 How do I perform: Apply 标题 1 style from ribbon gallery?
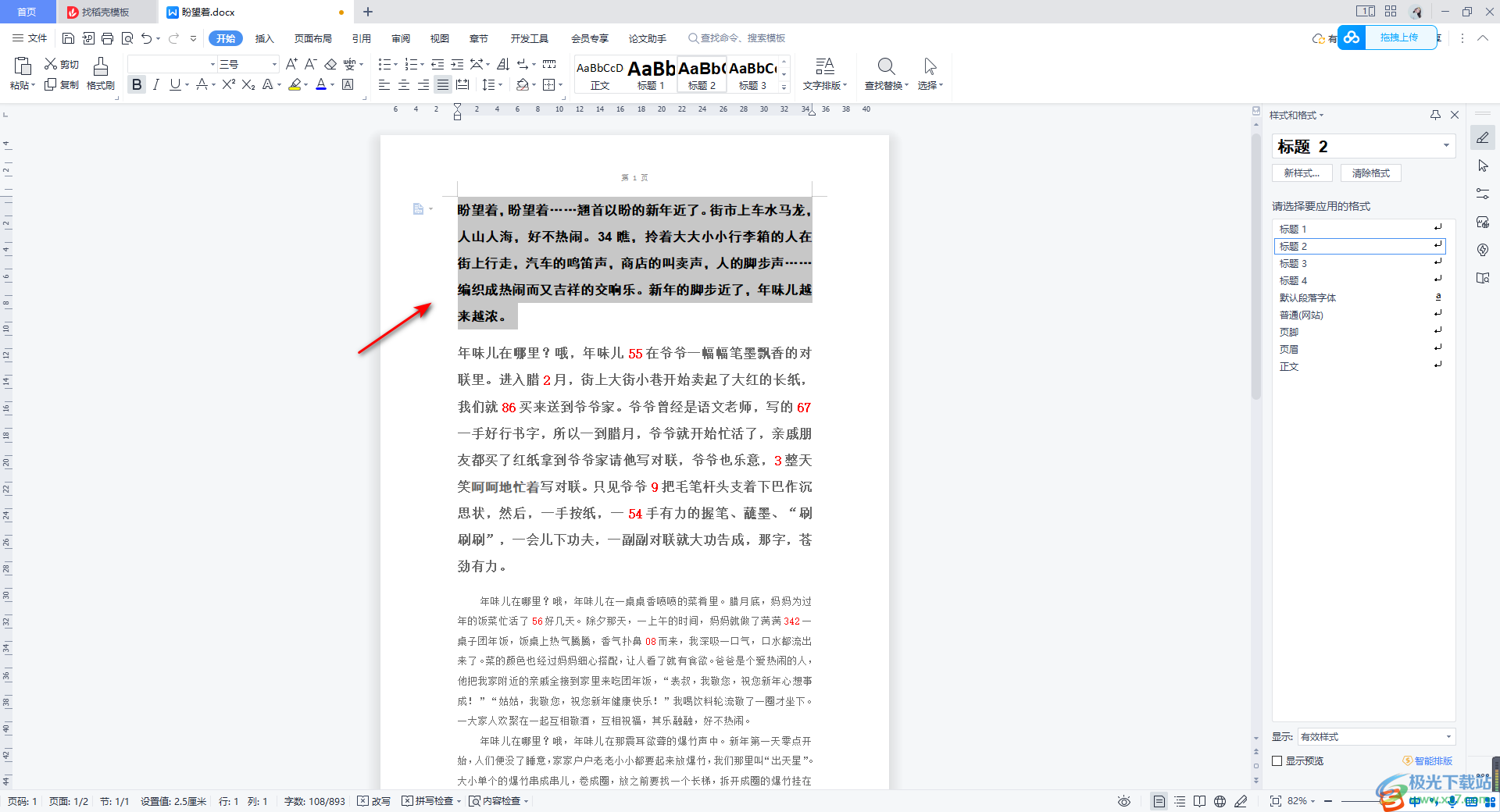tap(651, 73)
